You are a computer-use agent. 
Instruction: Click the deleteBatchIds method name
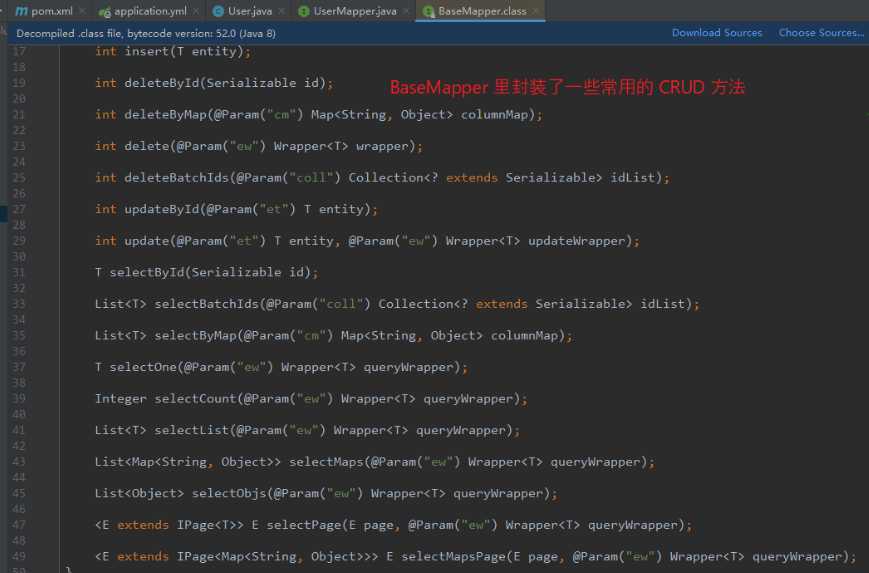[177, 177]
